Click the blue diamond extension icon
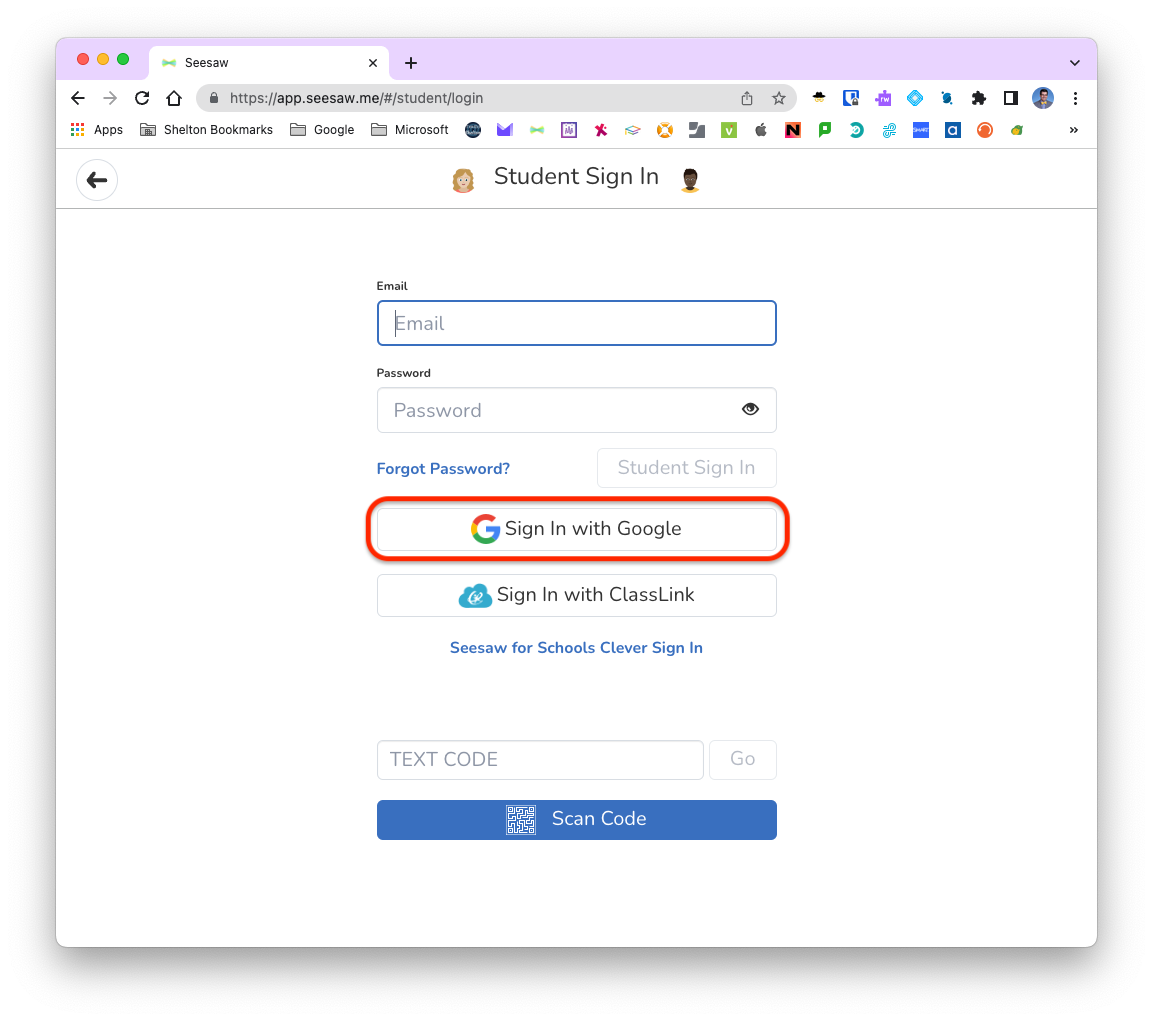 [915, 98]
